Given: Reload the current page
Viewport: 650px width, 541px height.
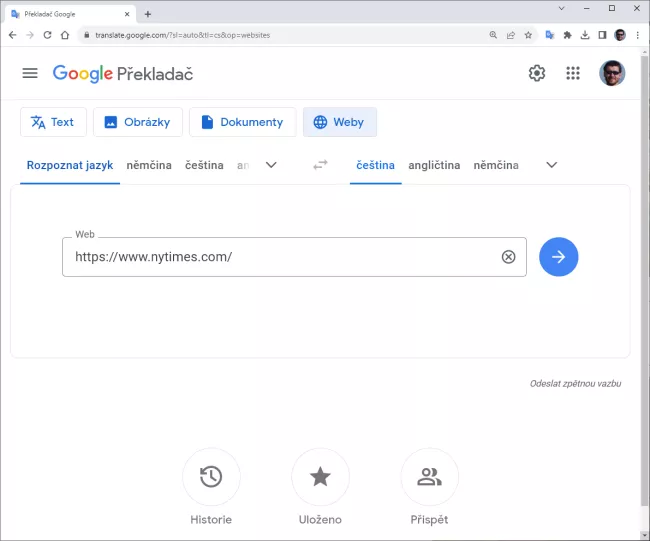Looking at the screenshot, I should point(47,35).
